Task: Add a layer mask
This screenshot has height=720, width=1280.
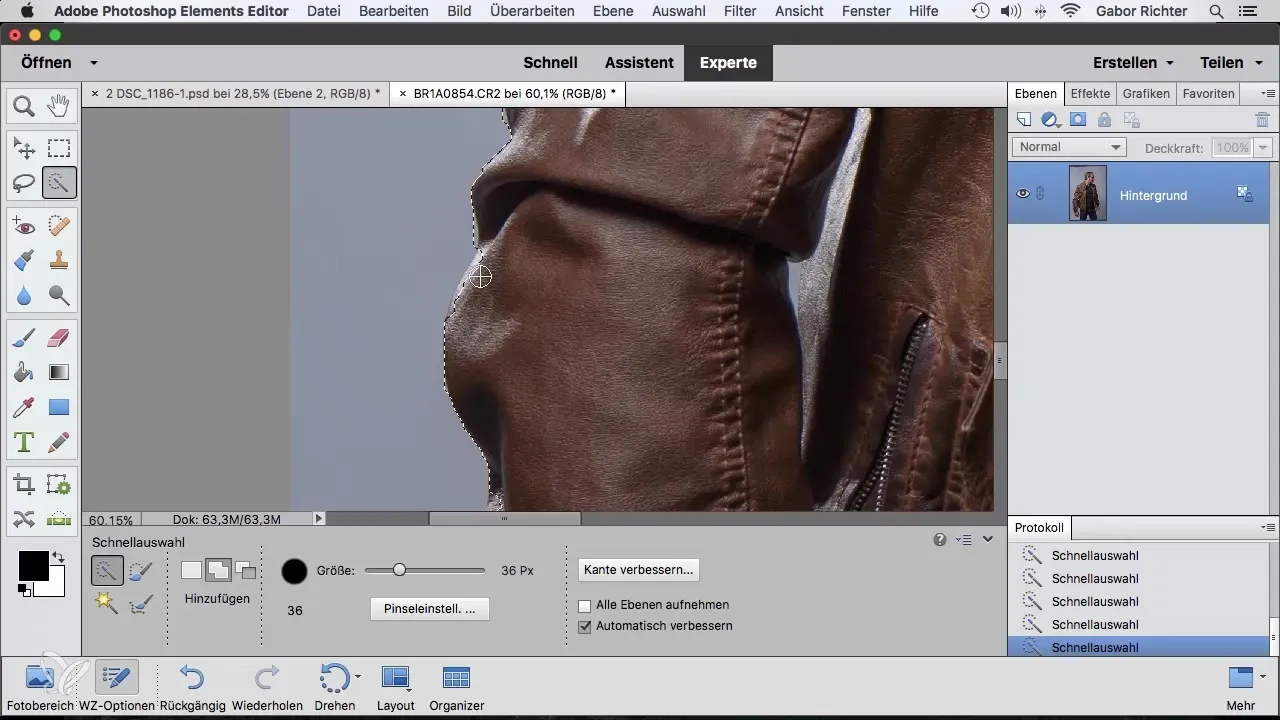Action: point(1078,120)
